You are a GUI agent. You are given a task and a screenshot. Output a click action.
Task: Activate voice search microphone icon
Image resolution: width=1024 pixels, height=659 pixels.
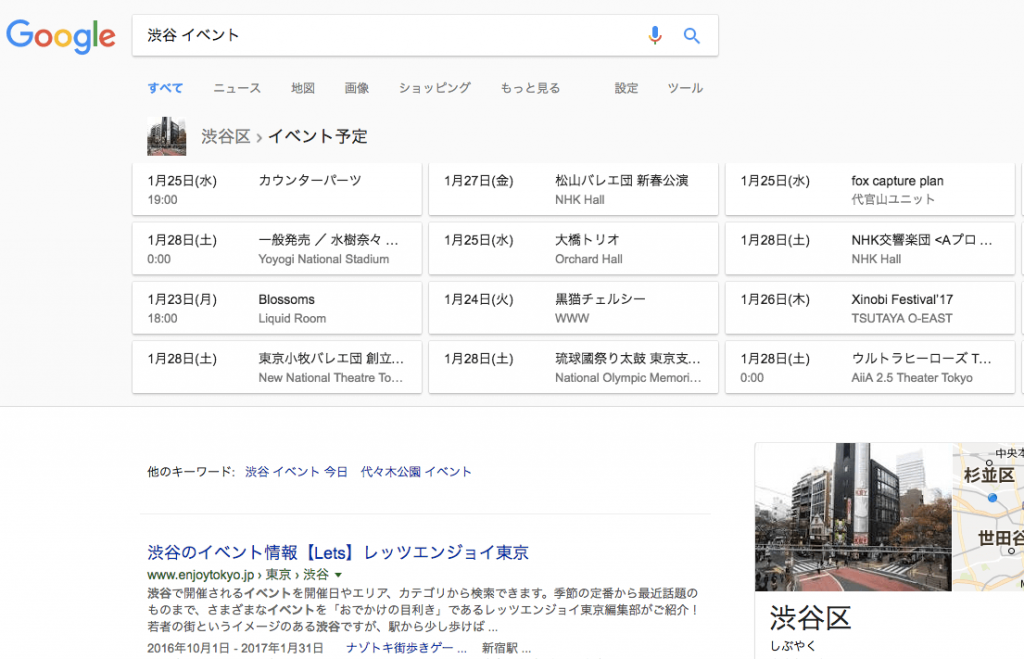coord(655,36)
